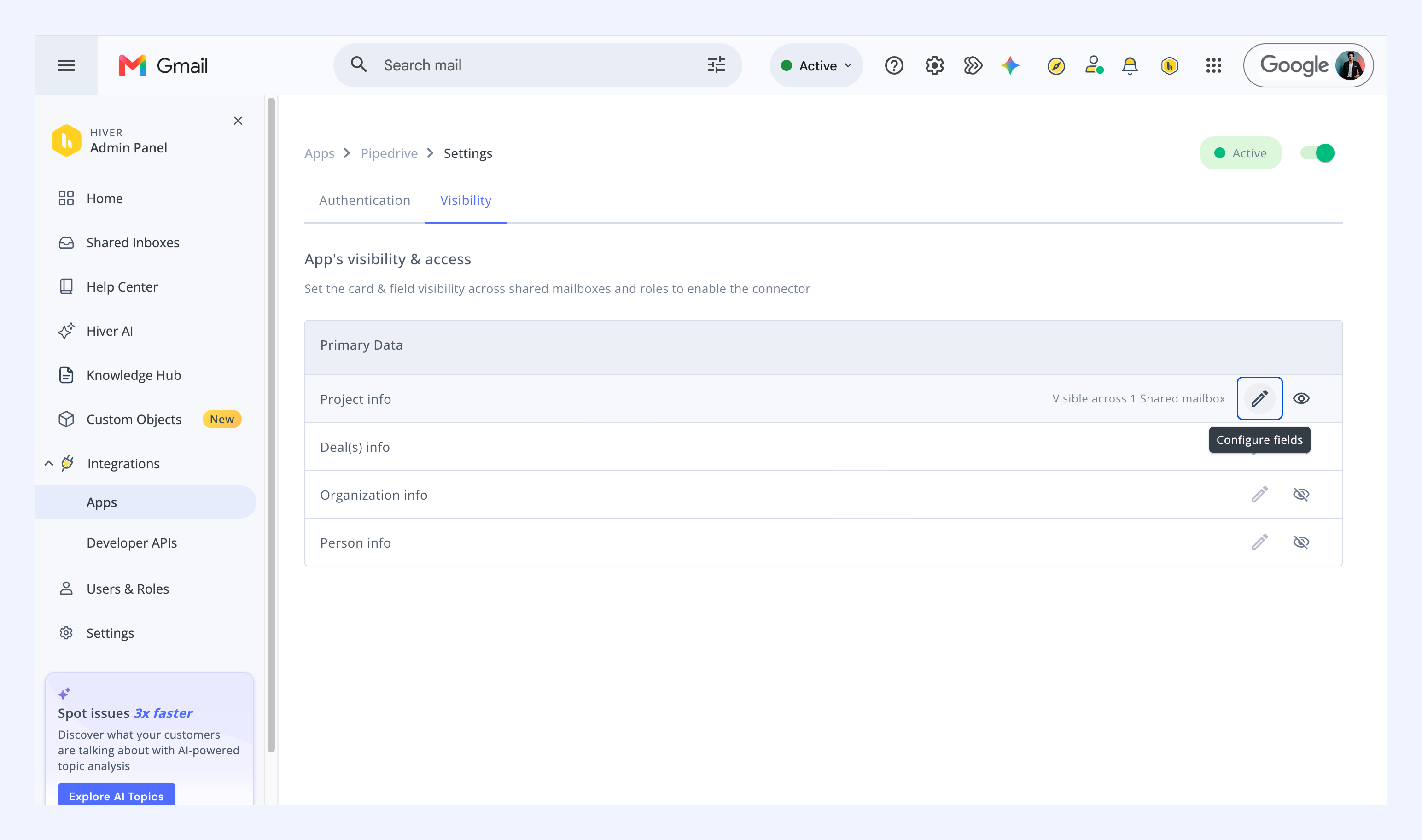The height and width of the screenshot is (840, 1422).
Task: Select the Visibility tab
Action: point(466,200)
